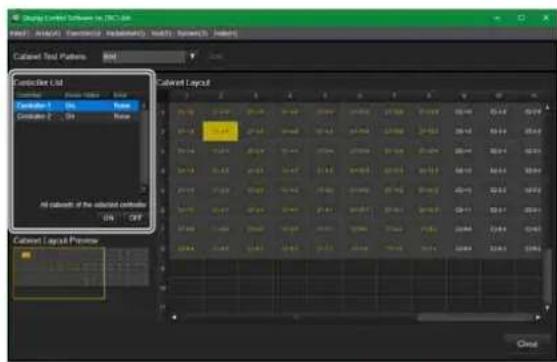557x362 pixels.
Task: Click the Cabinet Layout scroll-up arrow
Action: (547, 107)
